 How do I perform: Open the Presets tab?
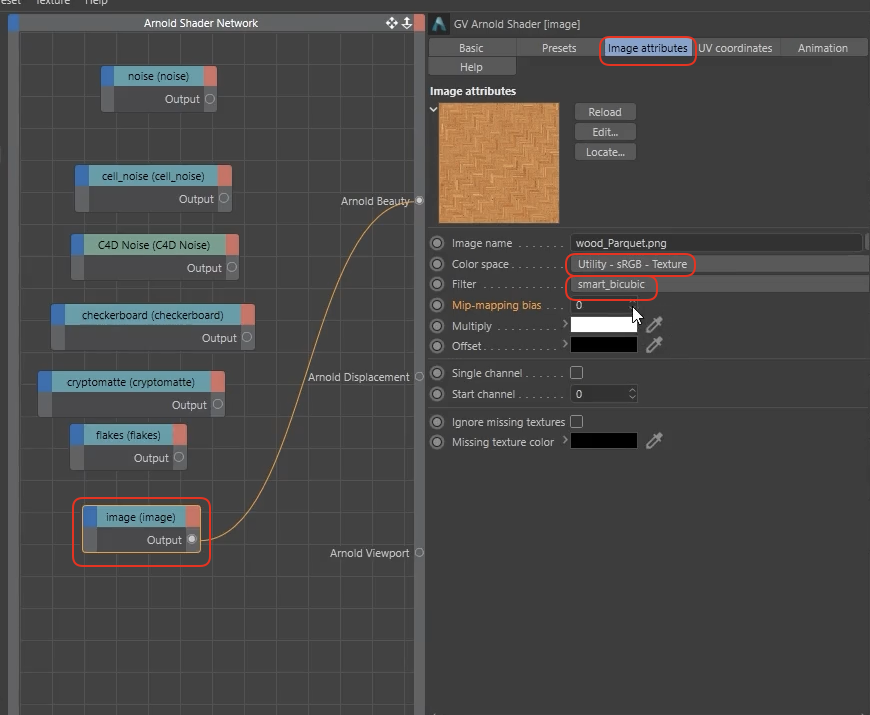tap(559, 48)
